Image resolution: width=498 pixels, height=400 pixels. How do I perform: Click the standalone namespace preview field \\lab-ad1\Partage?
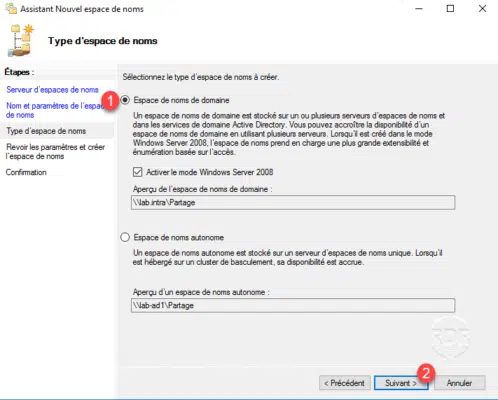pyautogui.click(x=293, y=306)
